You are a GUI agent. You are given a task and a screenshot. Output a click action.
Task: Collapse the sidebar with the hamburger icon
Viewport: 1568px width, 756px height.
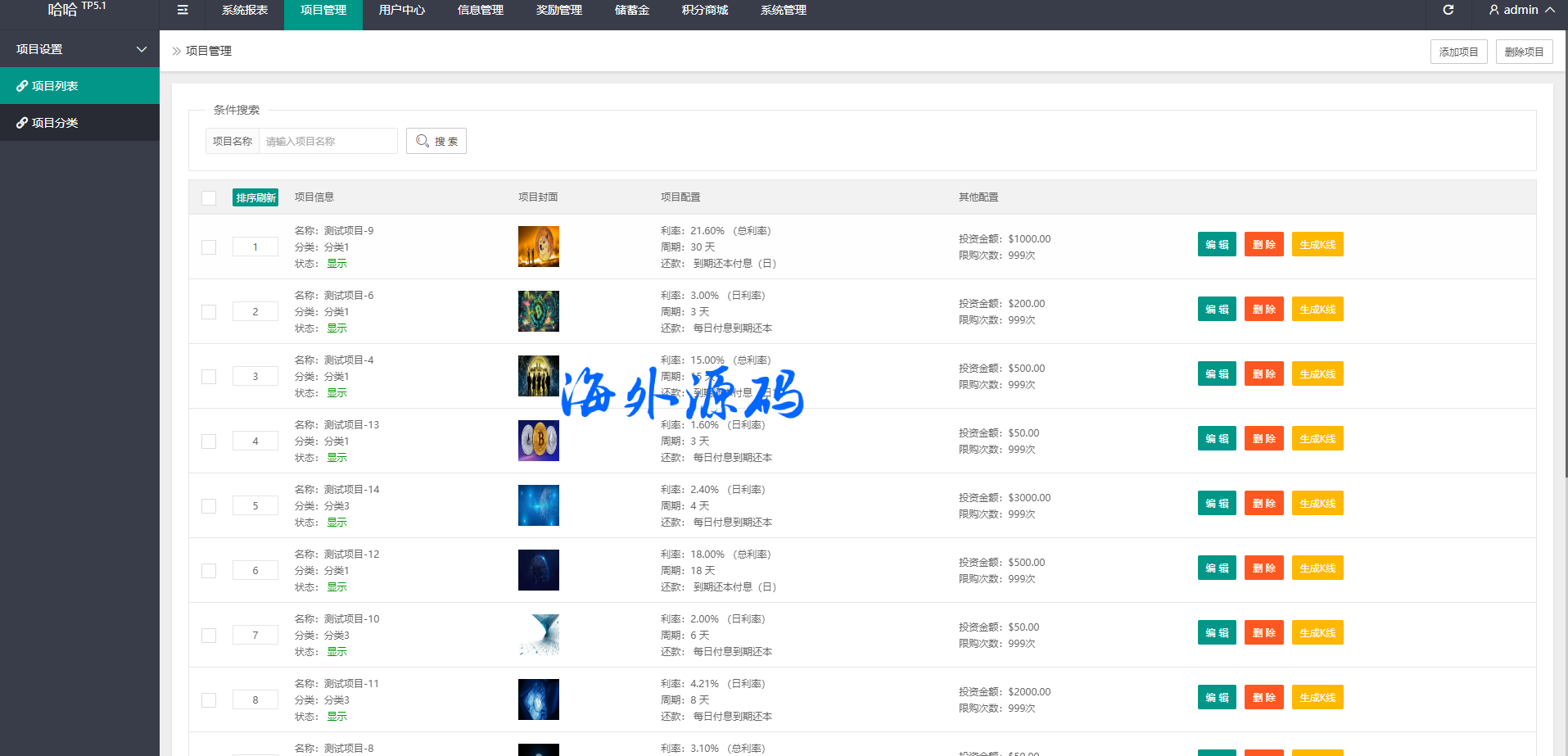click(183, 10)
